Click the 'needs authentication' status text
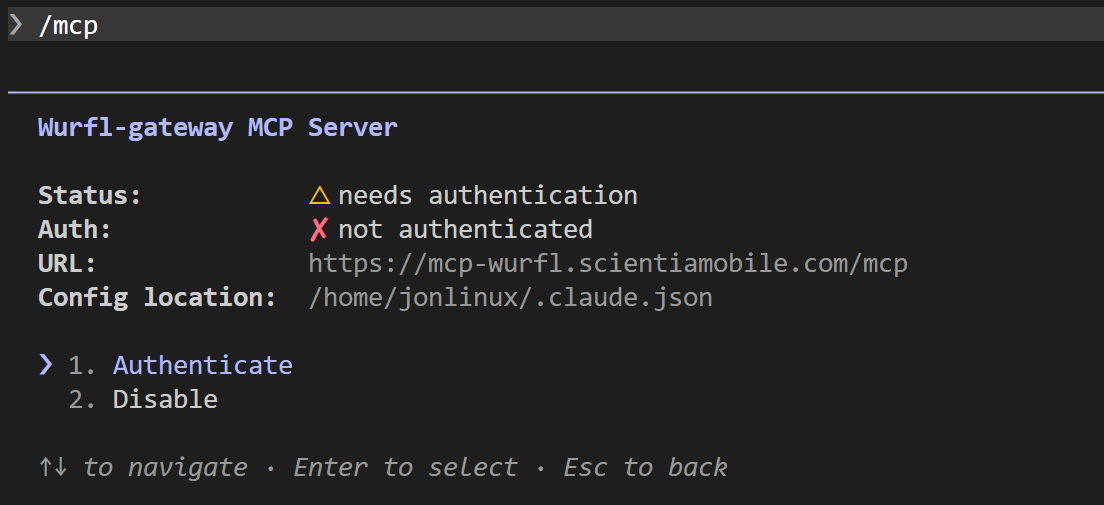The image size is (1104, 505). coord(488,195)
